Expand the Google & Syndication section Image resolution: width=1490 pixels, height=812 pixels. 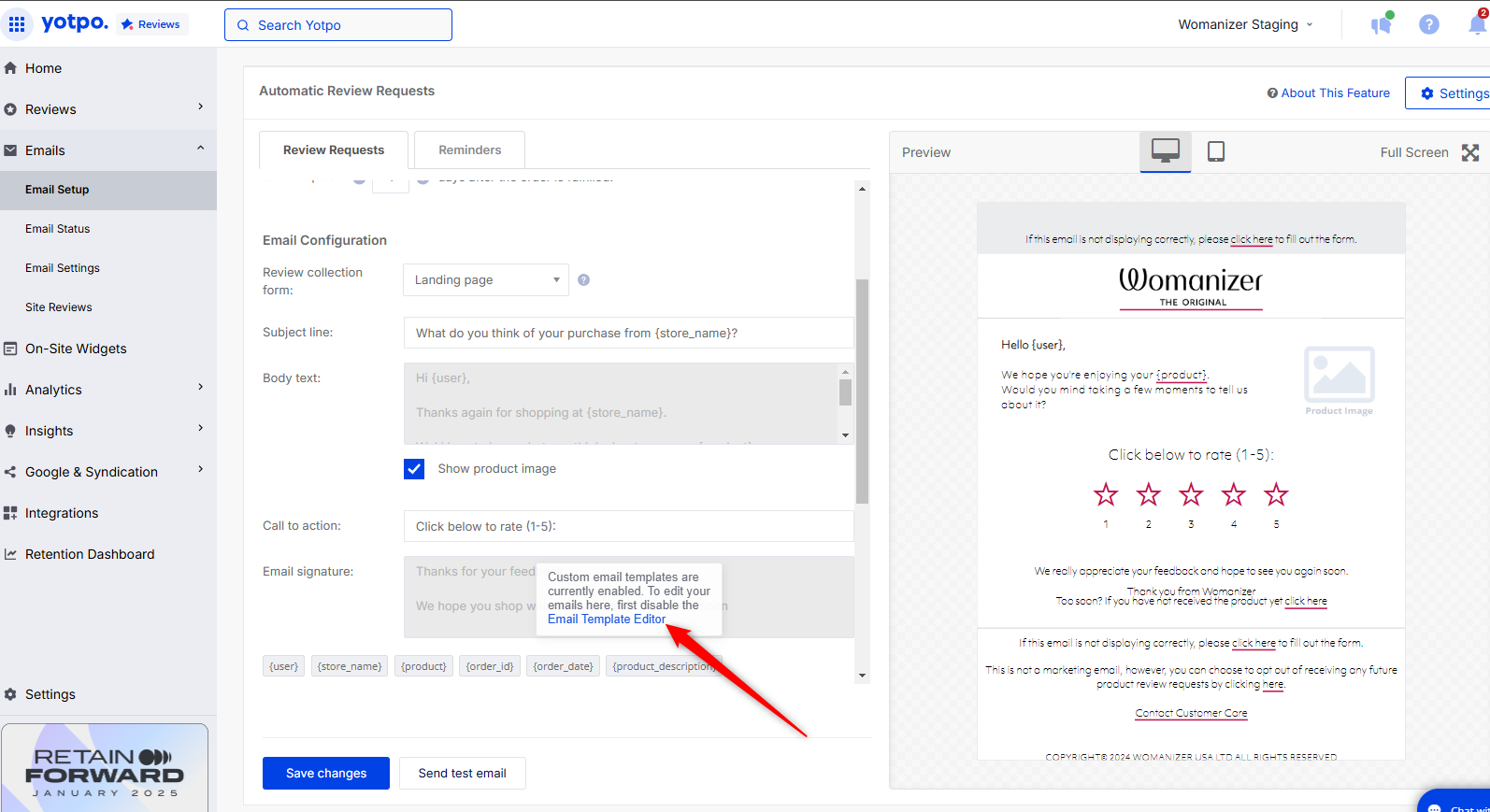(x=200, y=470)
